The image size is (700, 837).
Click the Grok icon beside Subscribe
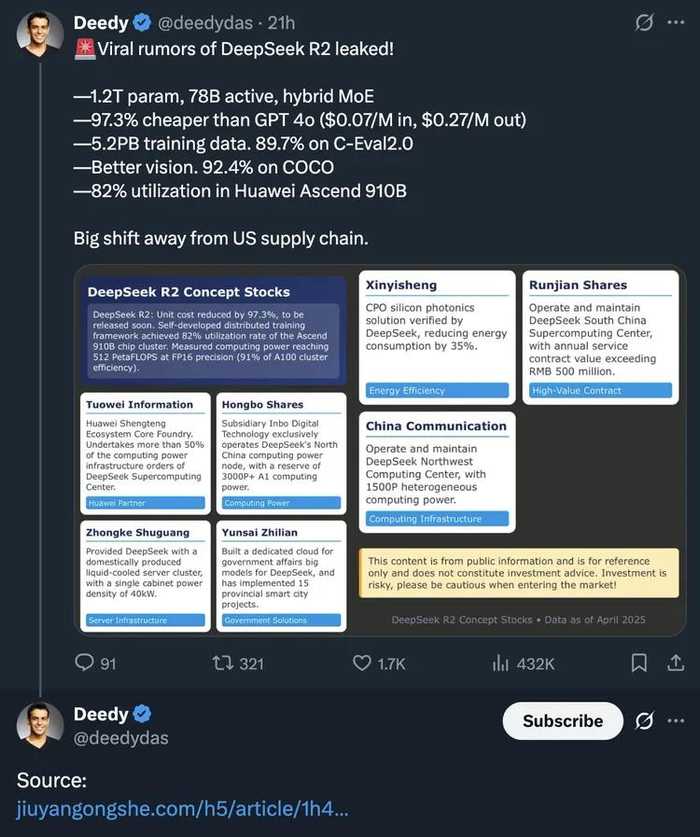coord(645,720)
